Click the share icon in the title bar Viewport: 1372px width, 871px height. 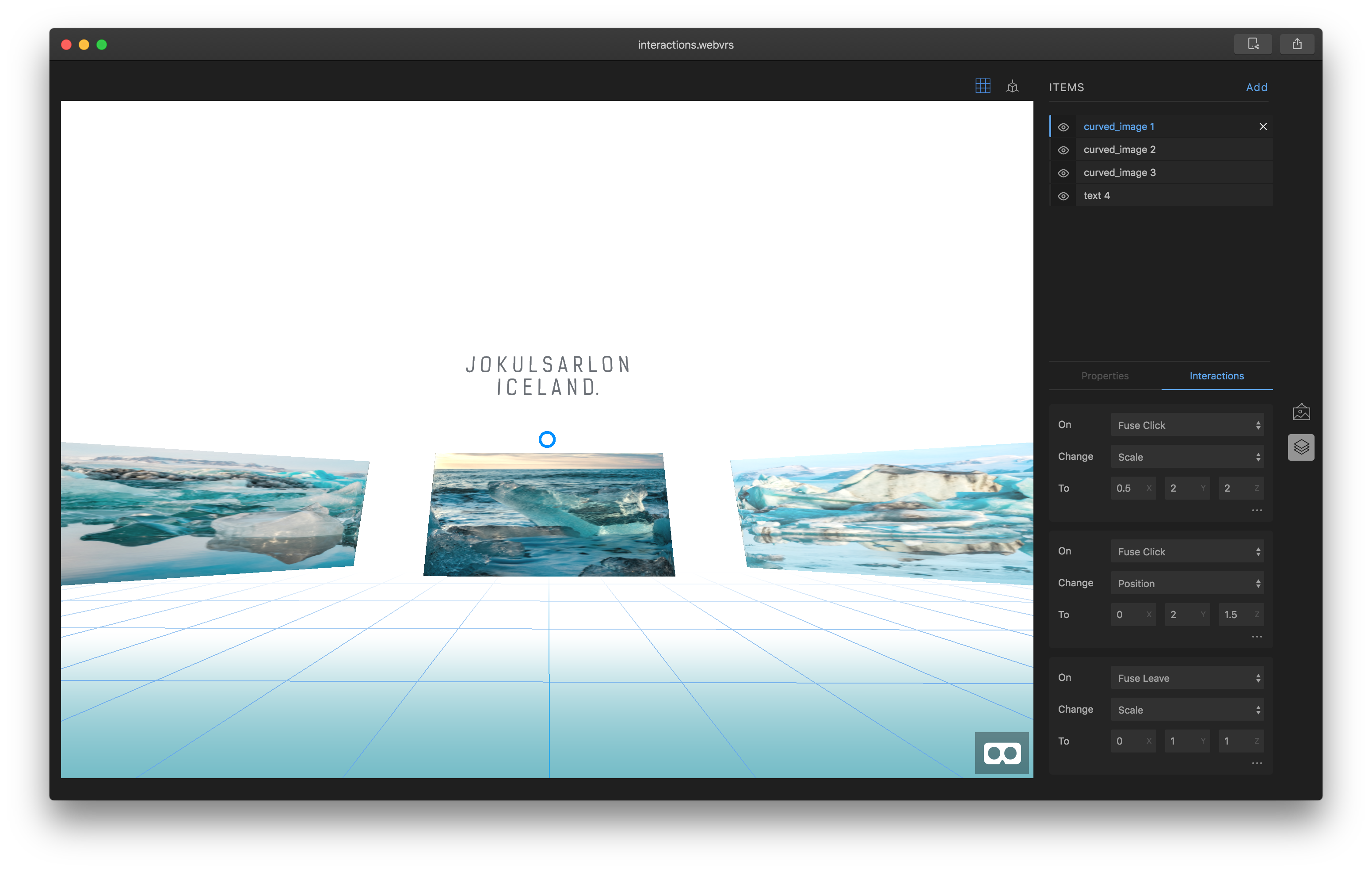[x=1297, y=44]
